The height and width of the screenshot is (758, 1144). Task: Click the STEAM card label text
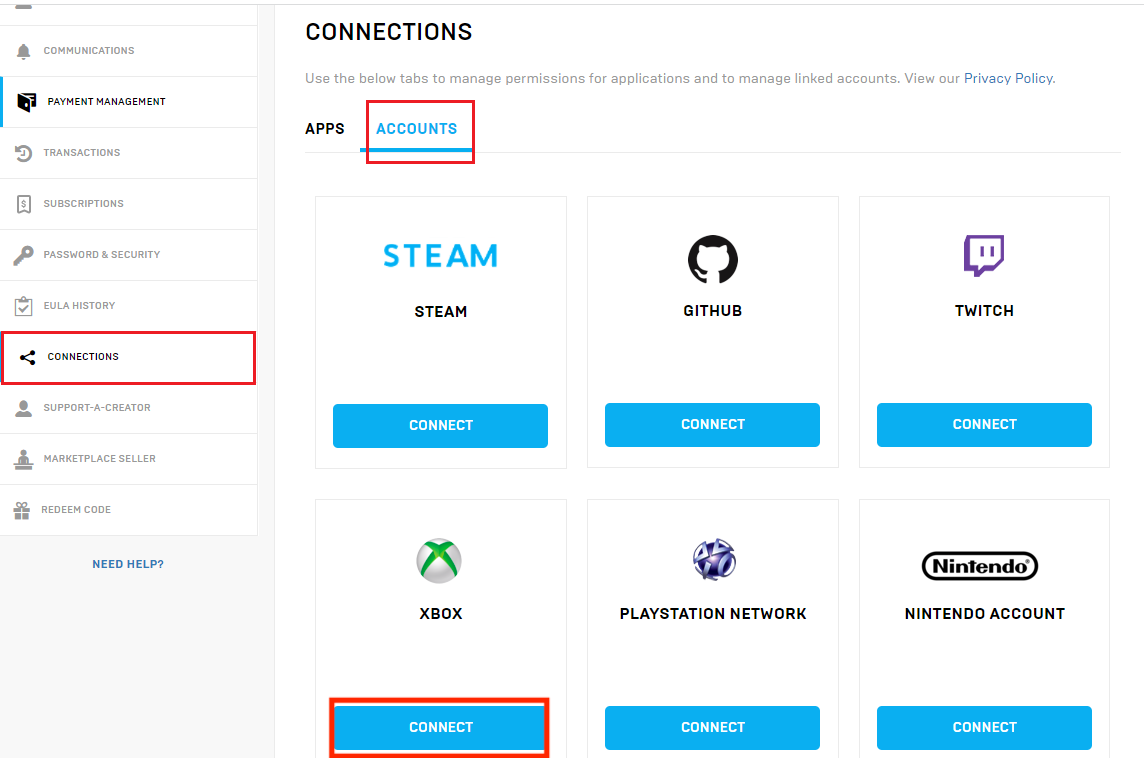441,312
